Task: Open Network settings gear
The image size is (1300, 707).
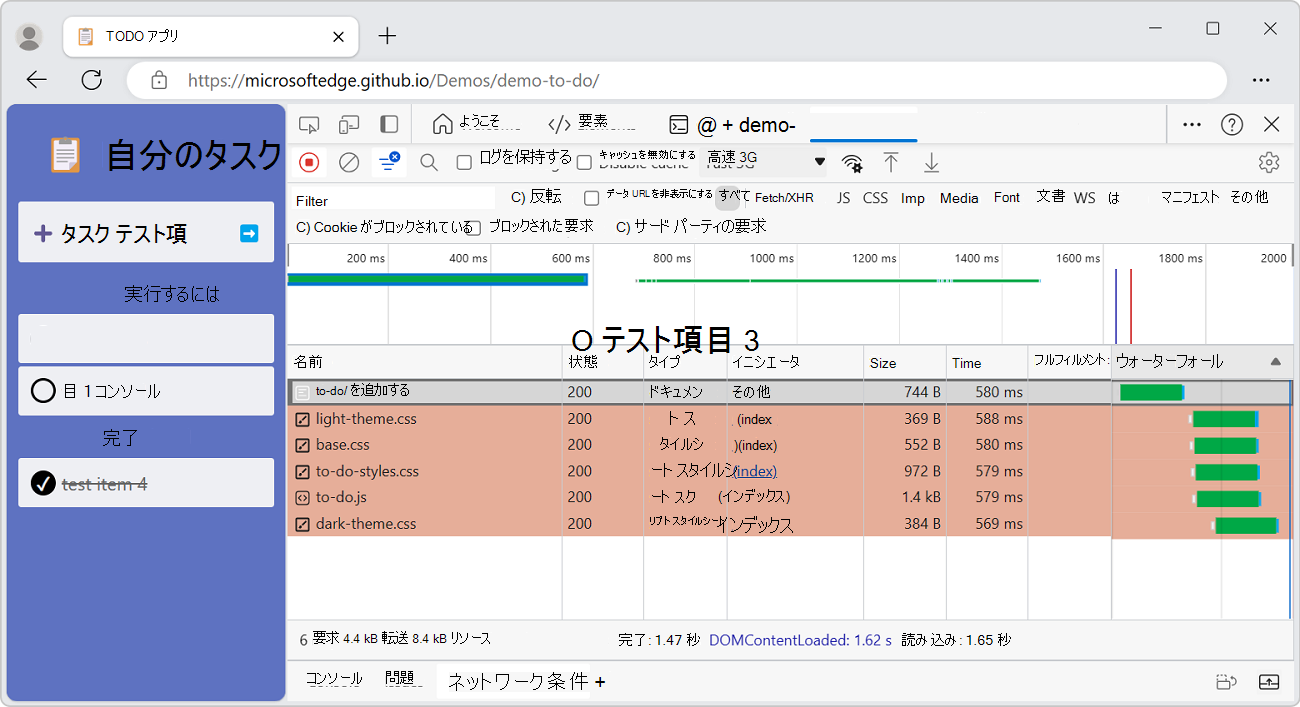Action: tap(1269, 162)
